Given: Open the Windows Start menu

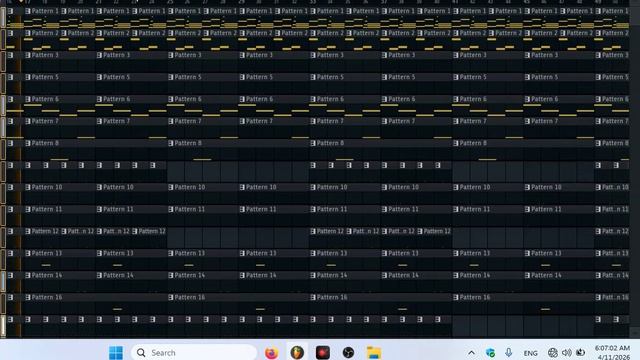Looking at the screenshot, I should 116,353.
